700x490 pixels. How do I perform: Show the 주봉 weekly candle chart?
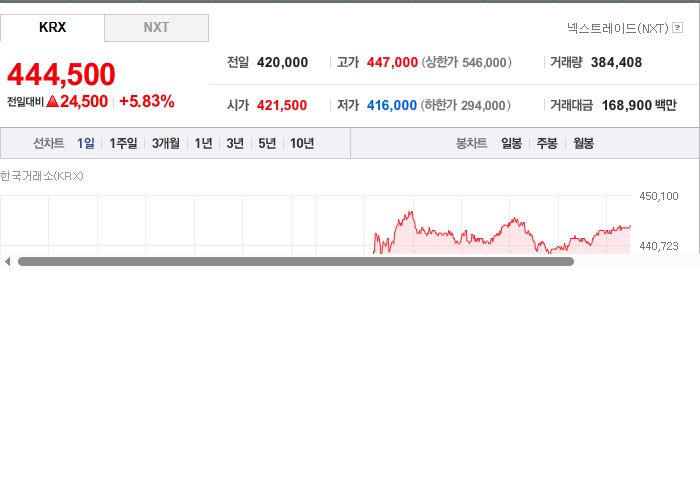pos(547,143)
